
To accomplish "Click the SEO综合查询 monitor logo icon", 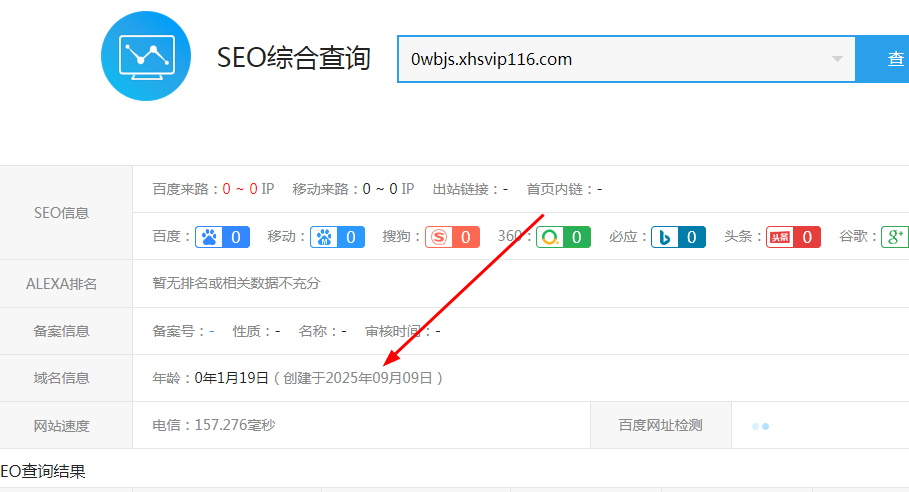I will 146,56.
